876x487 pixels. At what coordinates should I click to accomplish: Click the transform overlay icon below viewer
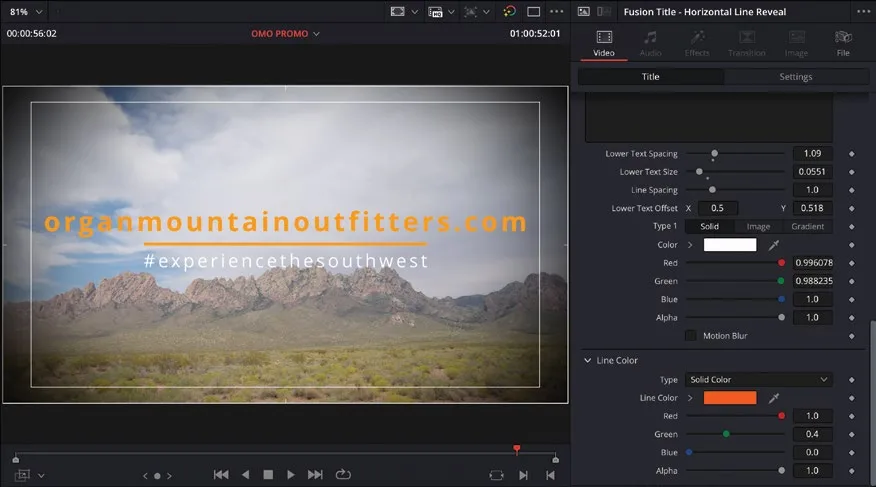click(x=22, y=475)
